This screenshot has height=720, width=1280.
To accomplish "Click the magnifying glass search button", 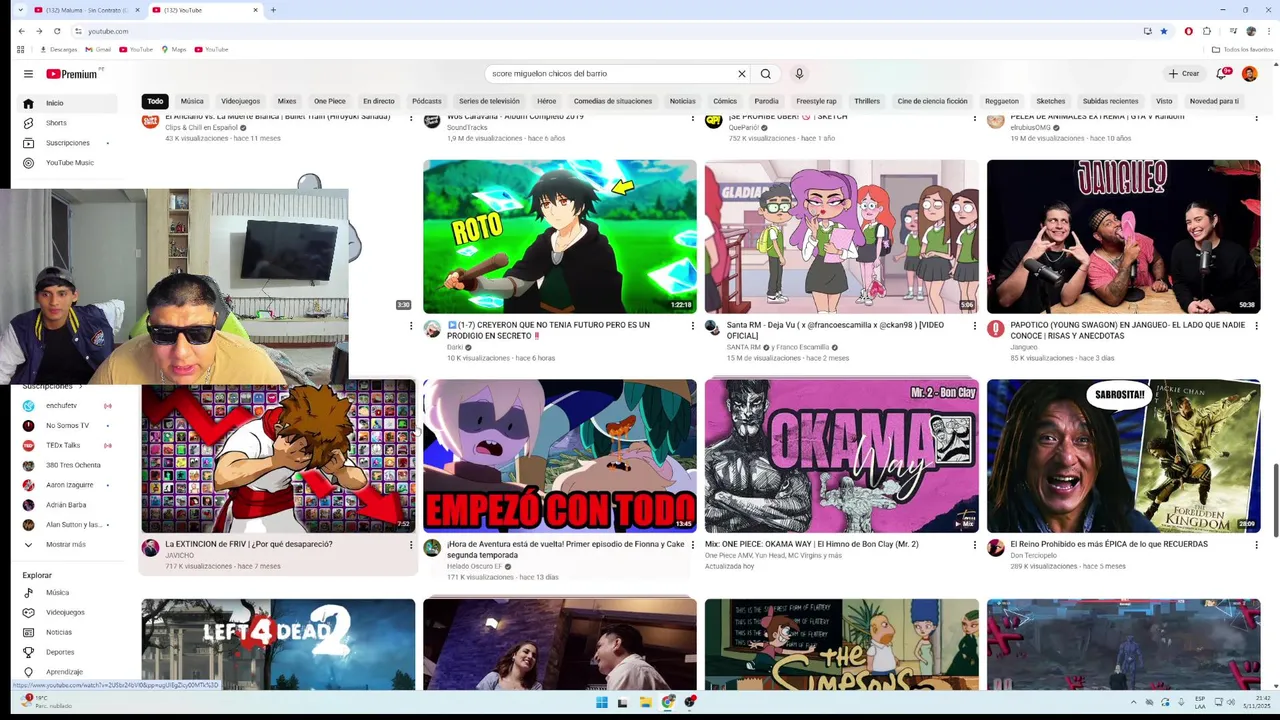I will pos(766,74).
